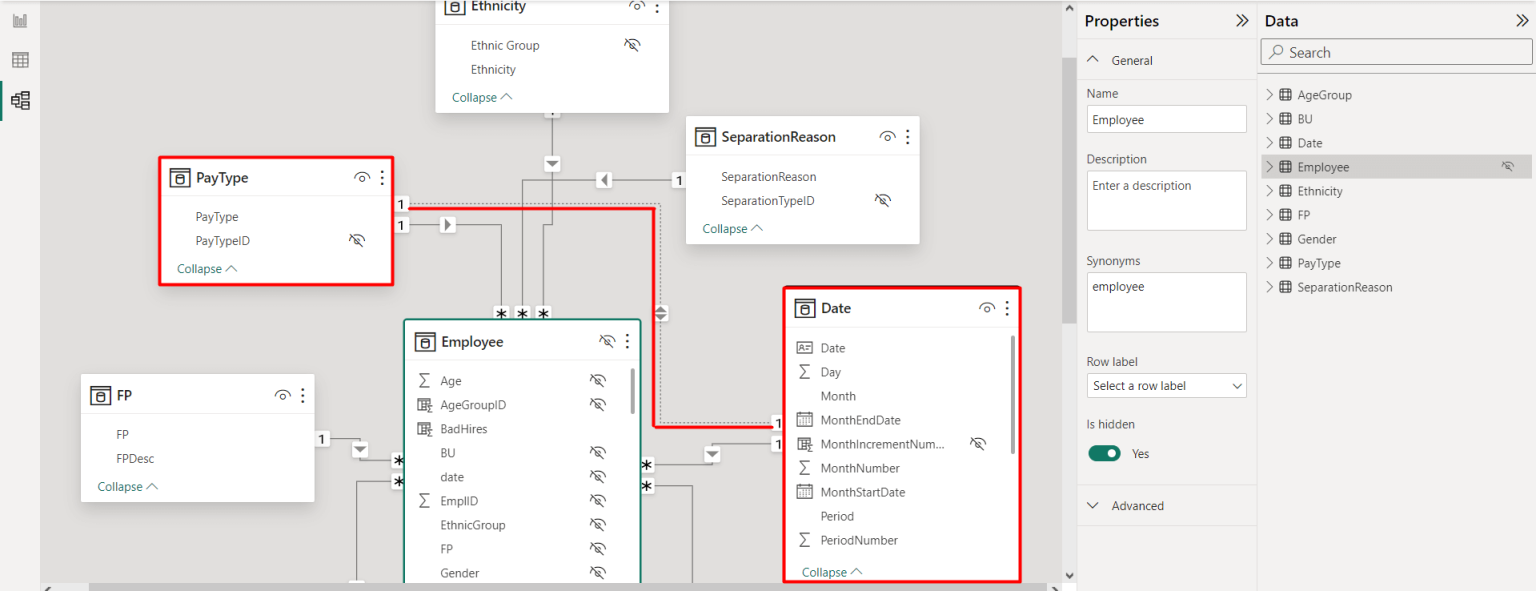Image resolution: width=1536 pixels, height=591 pixels.
Task: Open the Ethnicity table options menu
Action: (x=657, y=8)
